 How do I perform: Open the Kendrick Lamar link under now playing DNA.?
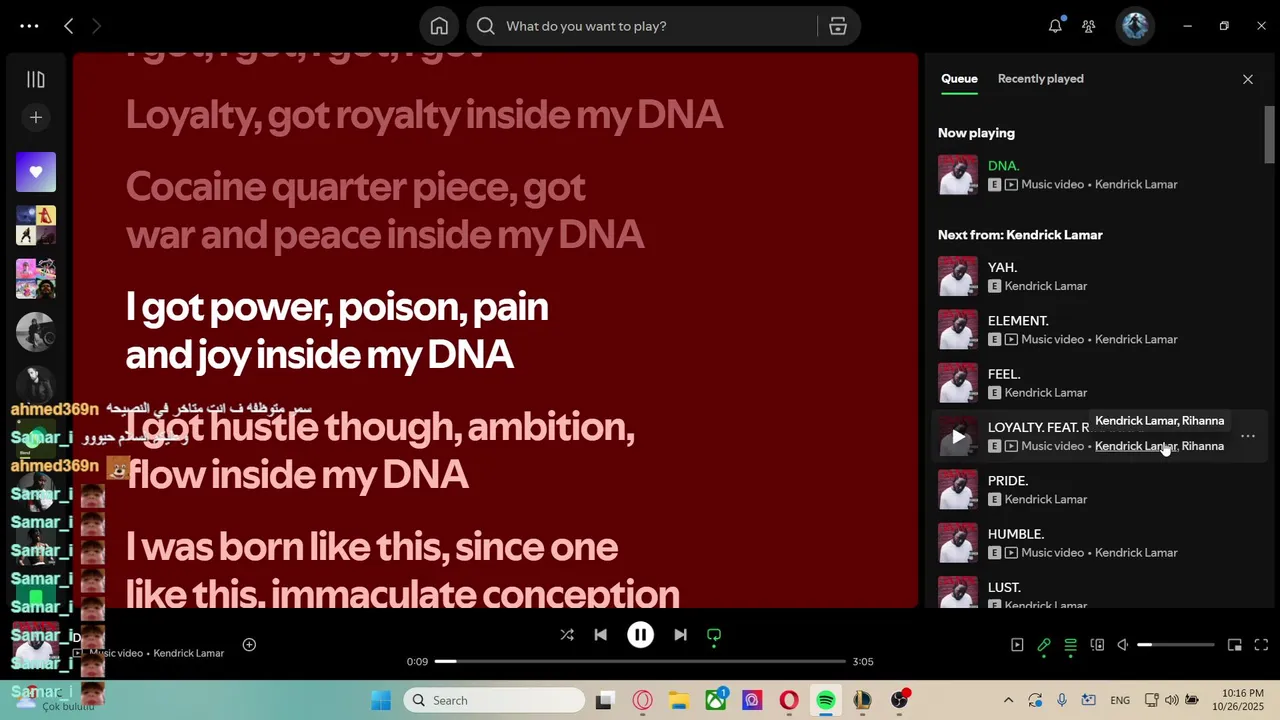[1136, 184]
